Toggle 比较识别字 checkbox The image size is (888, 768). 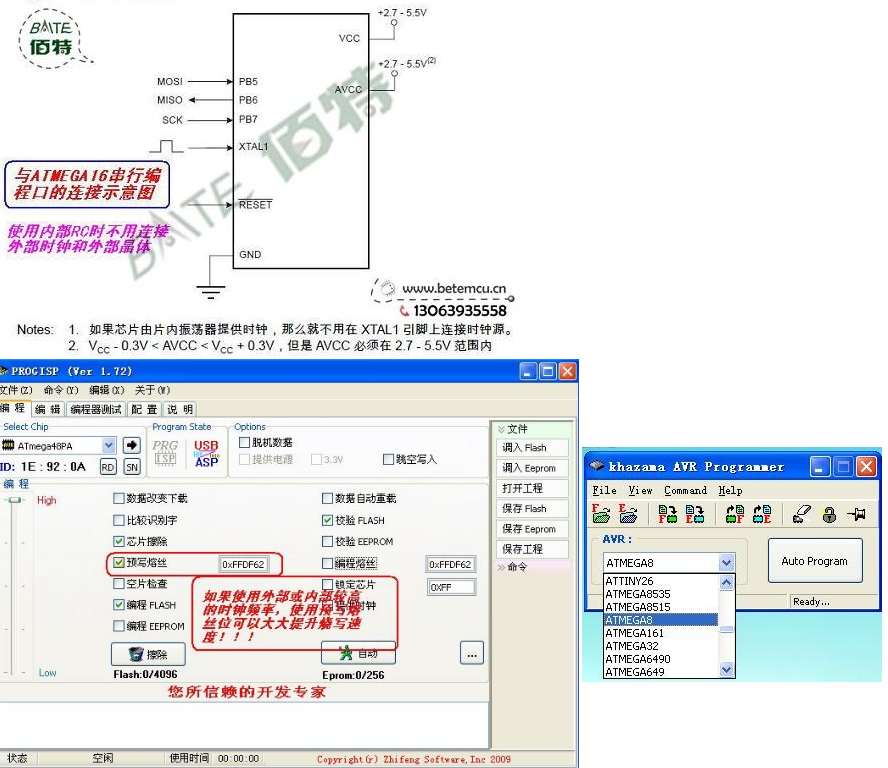(x=118, y=520)
